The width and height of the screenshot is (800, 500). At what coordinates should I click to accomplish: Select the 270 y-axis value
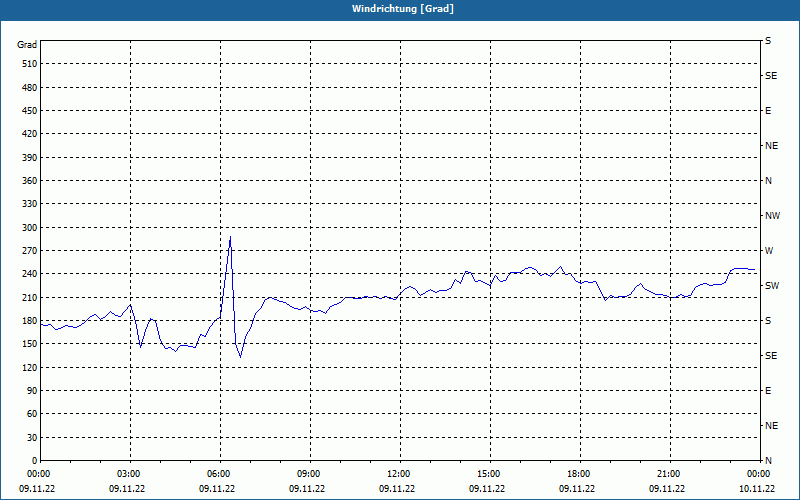(30, 251)
